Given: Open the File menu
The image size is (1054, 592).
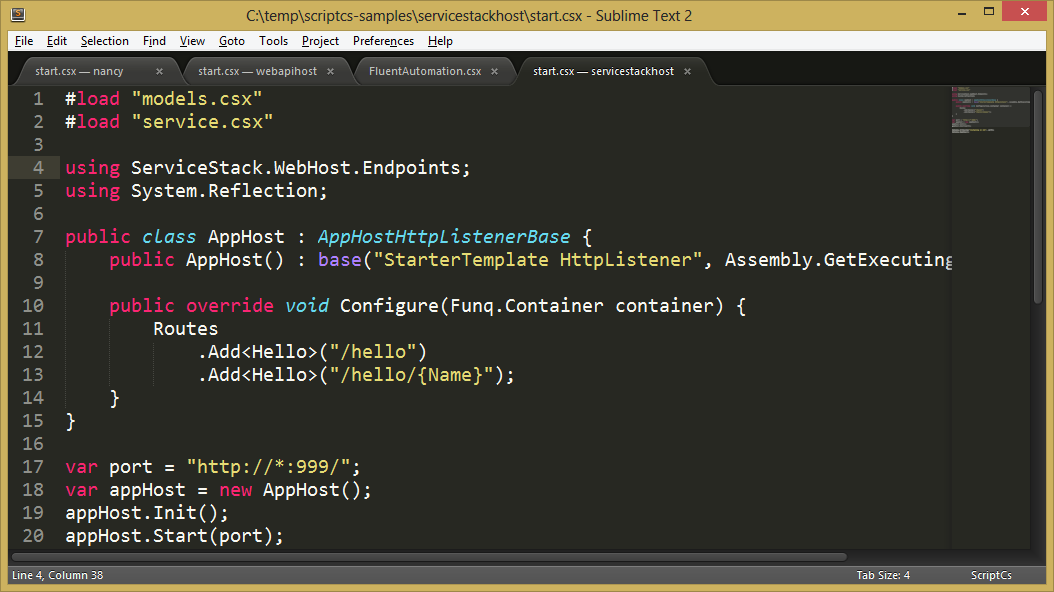Looking at the screenshot, I should click(24, 41).
